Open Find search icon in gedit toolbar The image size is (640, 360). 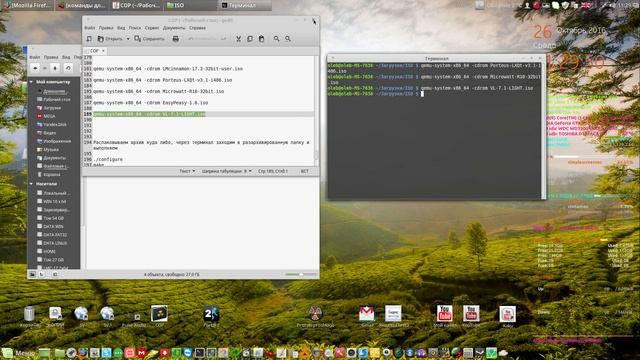pyautogui.click(x=276, y=39)
